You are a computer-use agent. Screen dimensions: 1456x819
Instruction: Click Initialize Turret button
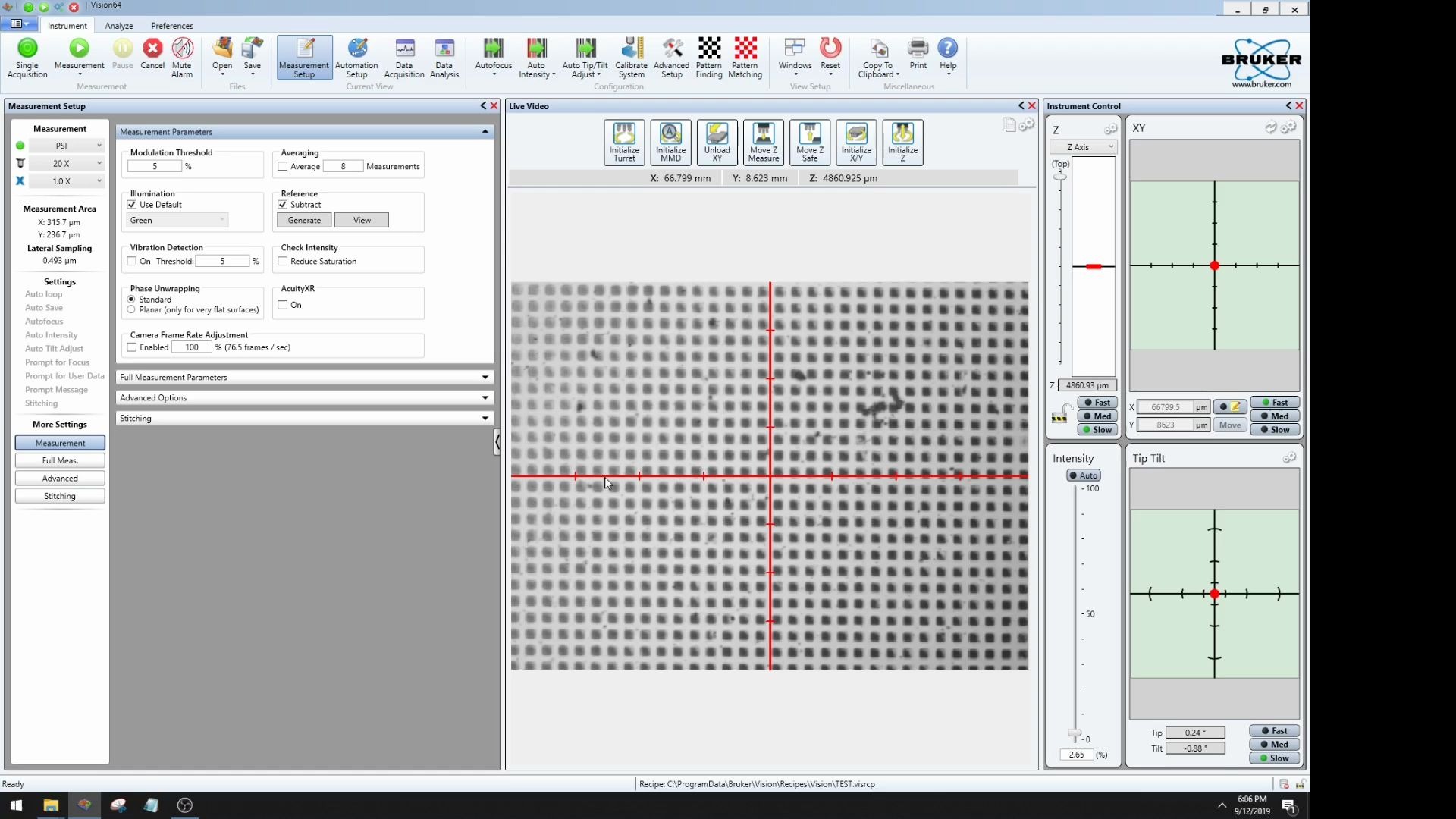[x=623, y=142]
